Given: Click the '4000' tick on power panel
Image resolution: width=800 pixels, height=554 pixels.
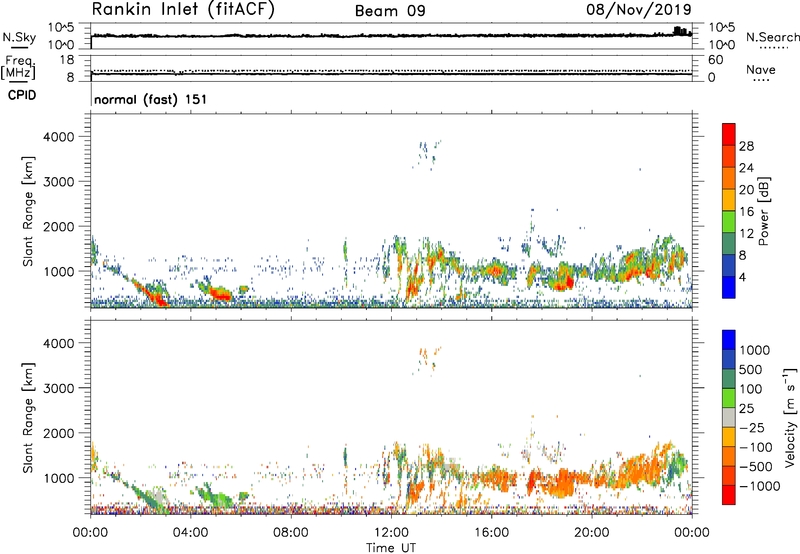Looking at the screenshot, I should (59, 137).
